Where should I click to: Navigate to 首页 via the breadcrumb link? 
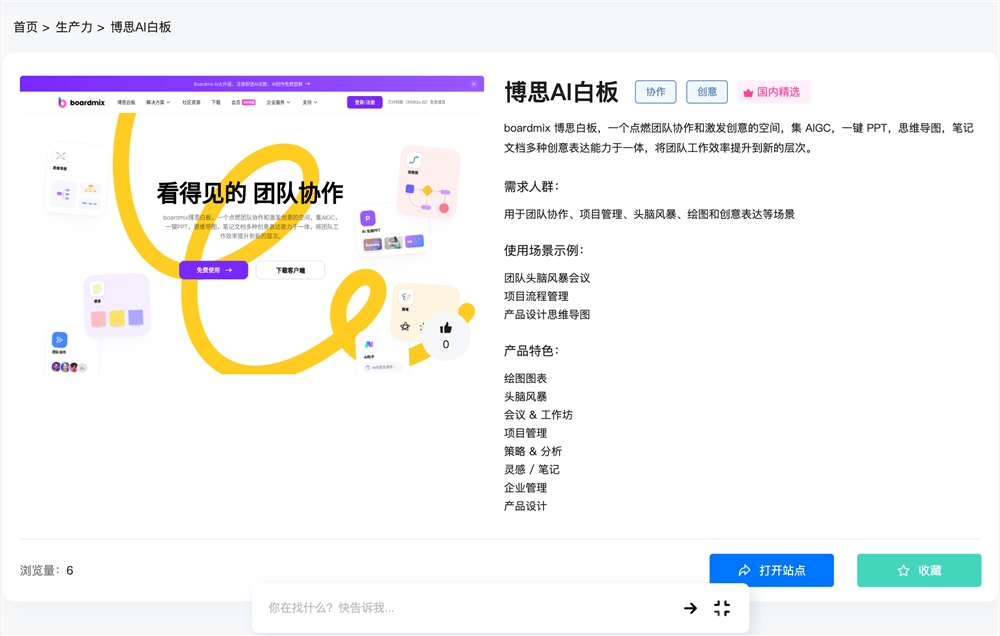point(24,27)
